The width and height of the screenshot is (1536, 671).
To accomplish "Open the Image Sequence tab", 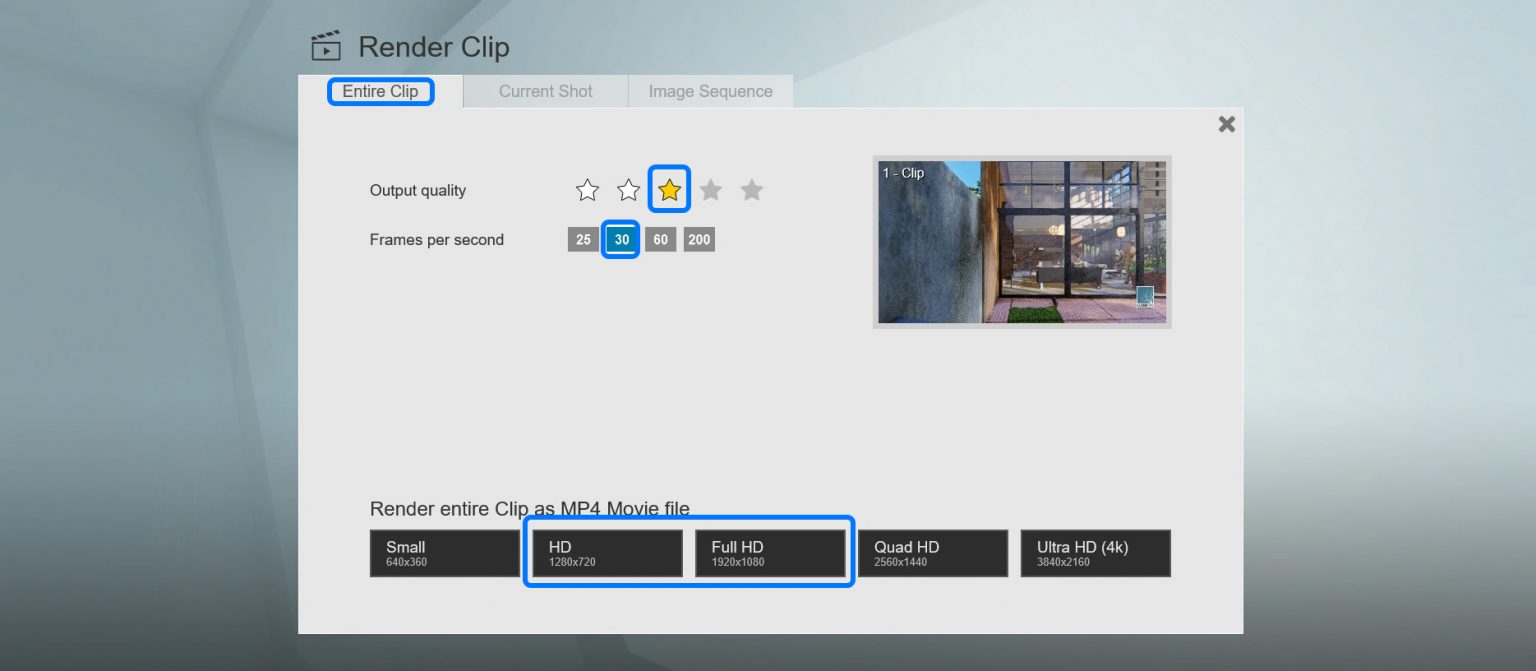I will pyautogui.click(x=710, y=91).
